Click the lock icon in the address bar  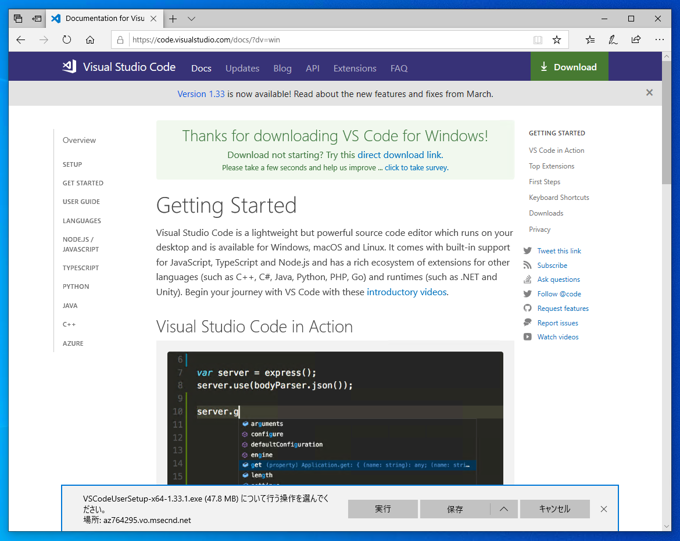(121, 40)
